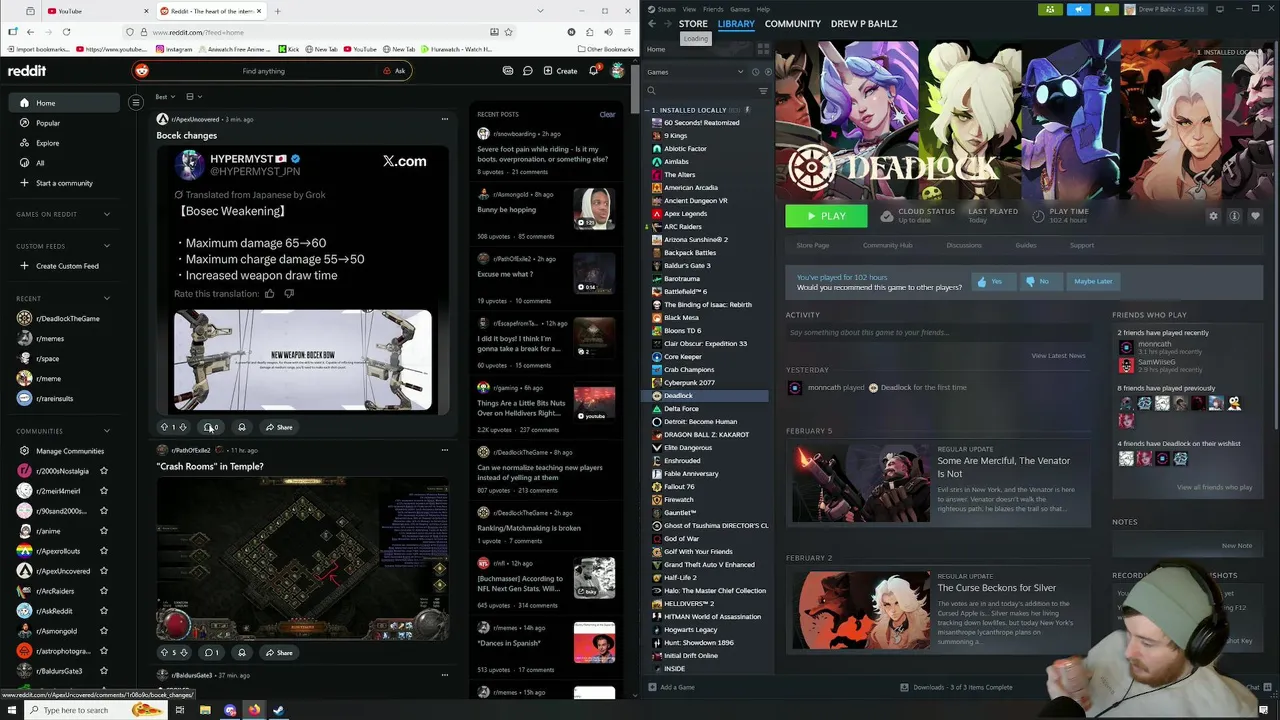Image resolution: width=1280 pixels, height=720 pixels.
Task: Favorite r/2000sNostalgia with its star
Action: point(104,471)
